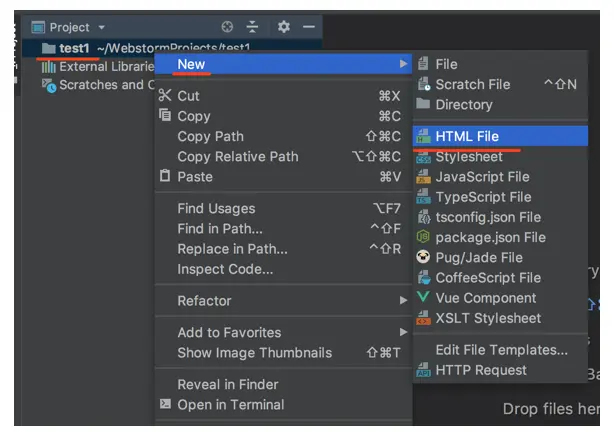Screen dimensions: 614x432
Task: Select the test1 project folder
Action: point(172,48)
